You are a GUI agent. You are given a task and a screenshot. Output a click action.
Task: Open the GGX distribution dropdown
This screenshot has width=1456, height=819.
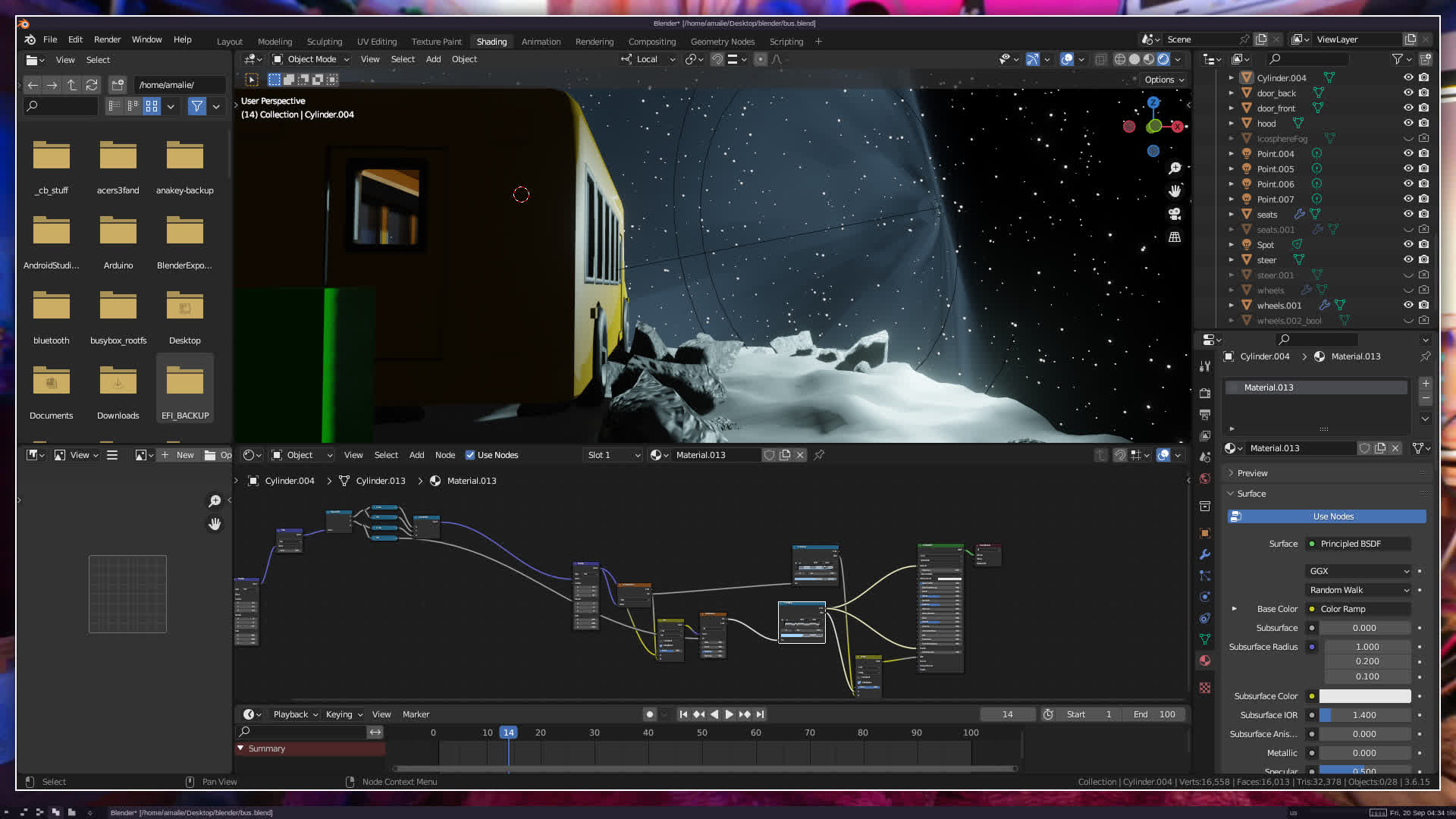pyautogui.click(x=1359, y=571)
